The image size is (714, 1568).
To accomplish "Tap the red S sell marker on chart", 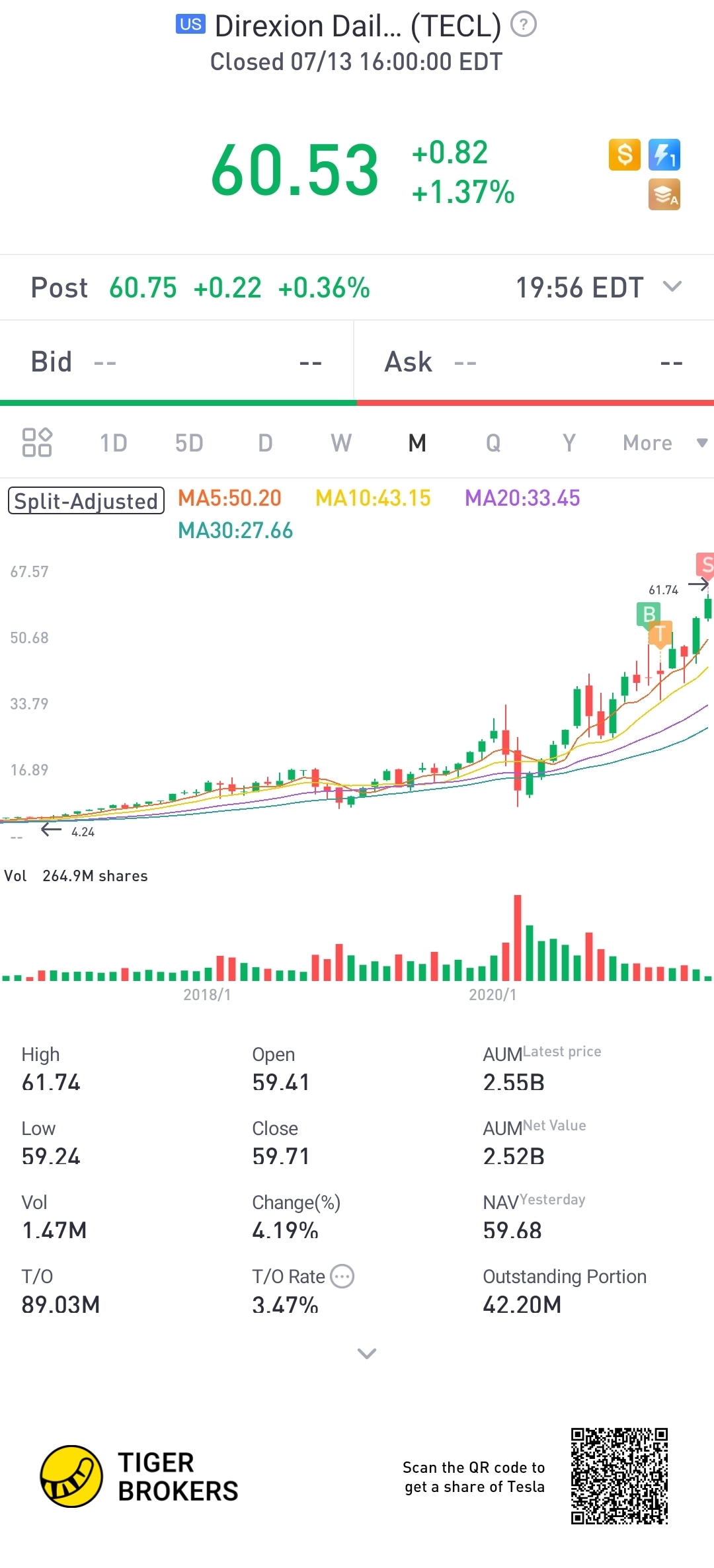I will (705, 565).
